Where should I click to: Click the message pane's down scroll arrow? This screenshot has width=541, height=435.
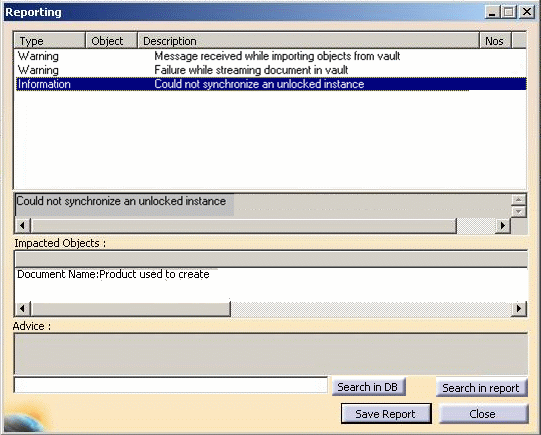click(519, 211)
